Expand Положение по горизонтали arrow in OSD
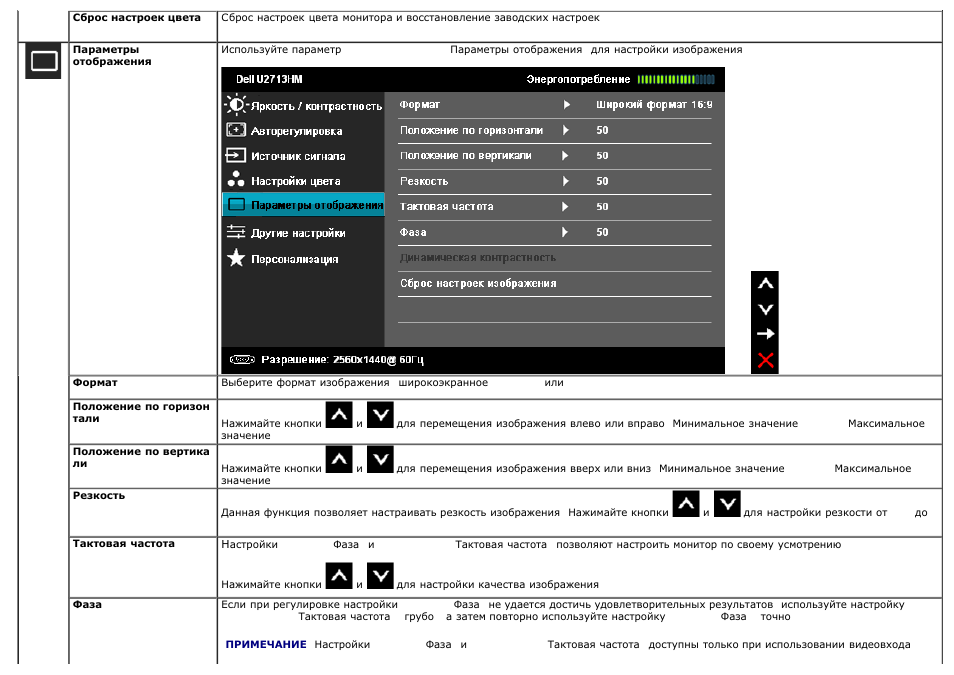This screenshot has height=675, width=954. coord(566,130)
